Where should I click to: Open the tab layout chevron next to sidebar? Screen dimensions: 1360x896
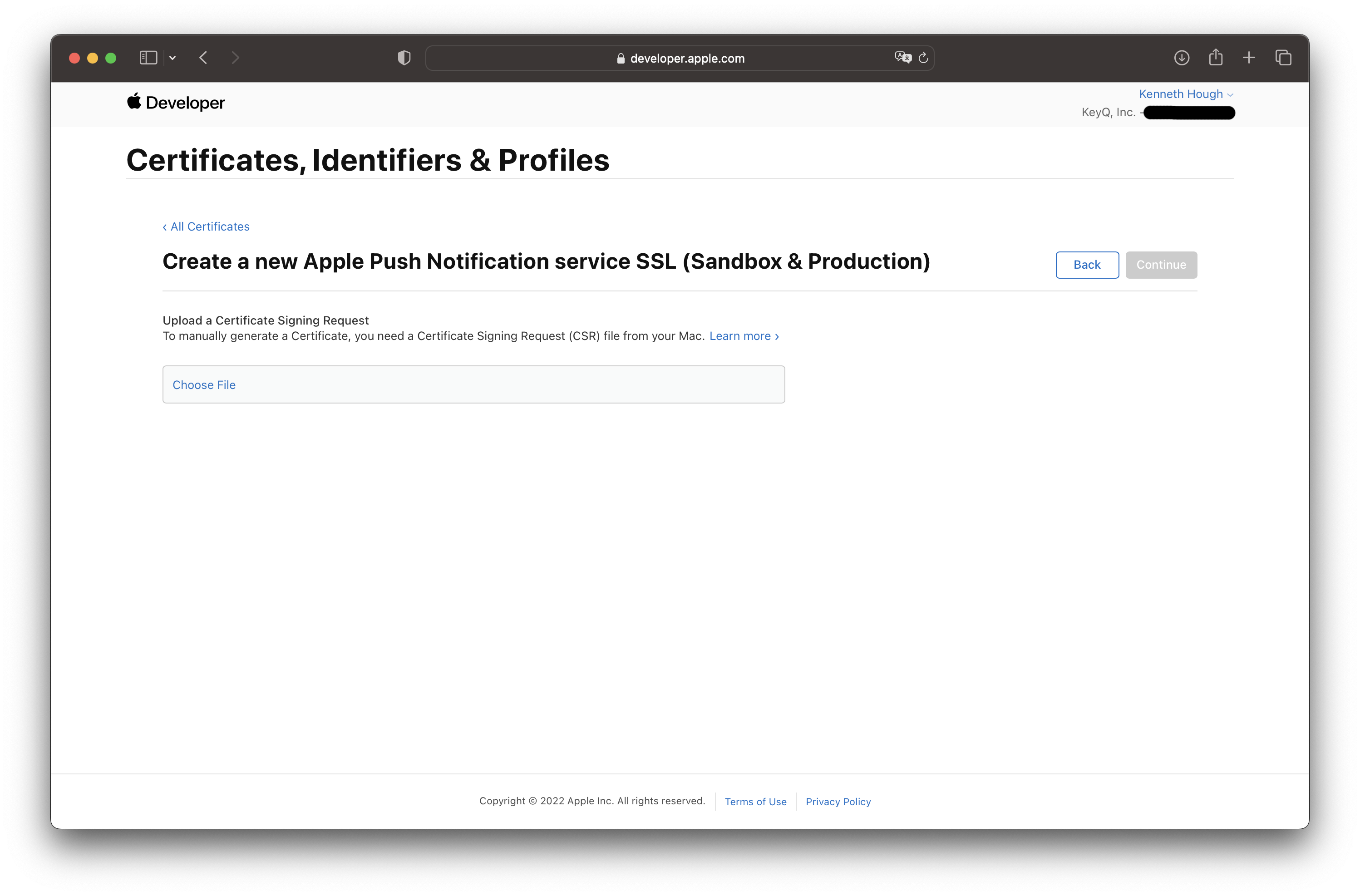coord(173,57)
